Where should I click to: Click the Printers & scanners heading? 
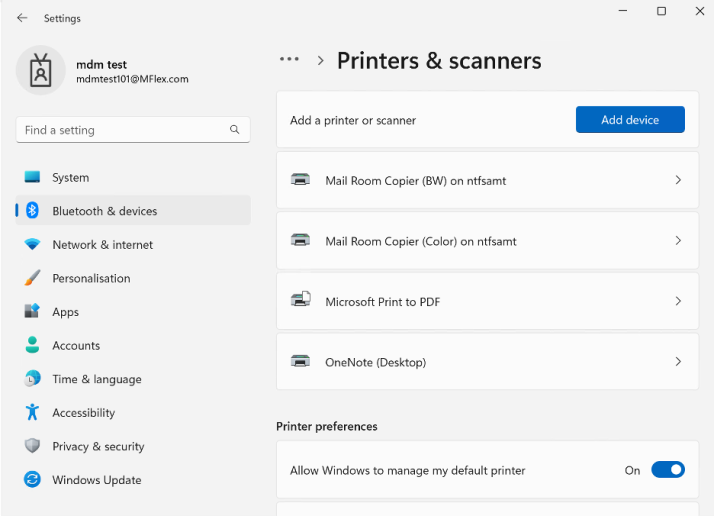pyautogui.click(x=439, y=61)
